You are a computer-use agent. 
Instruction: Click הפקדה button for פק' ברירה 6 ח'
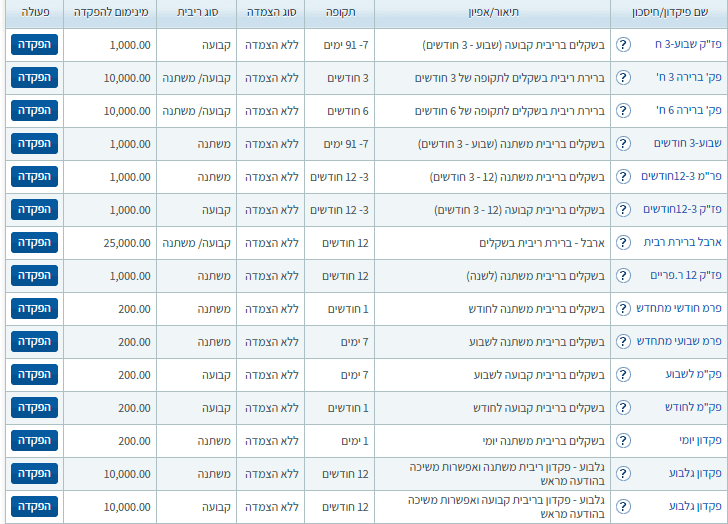pyautogui.click(x=34, y=110)
